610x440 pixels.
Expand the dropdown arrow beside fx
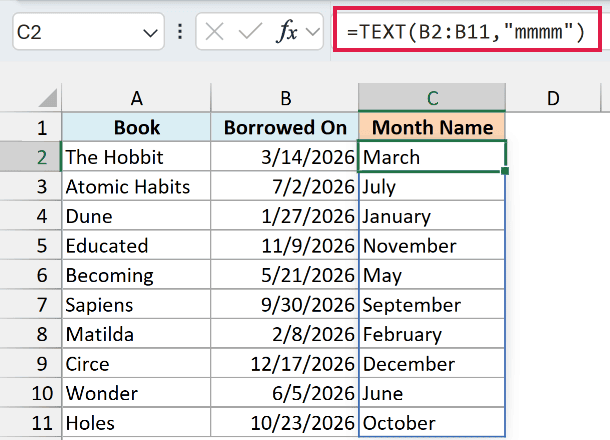[313, 32]
